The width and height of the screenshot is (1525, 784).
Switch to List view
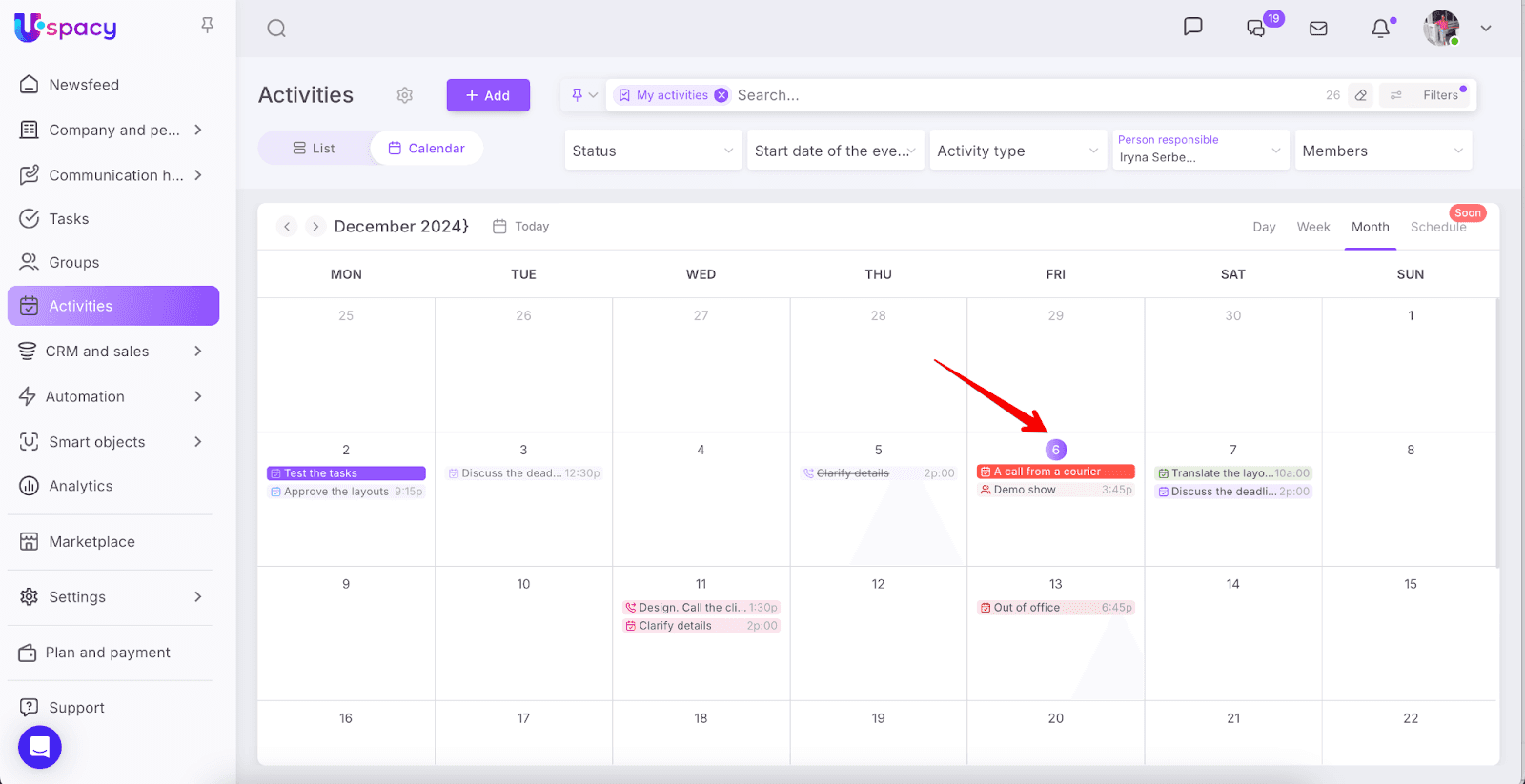(x=314, y=149)
